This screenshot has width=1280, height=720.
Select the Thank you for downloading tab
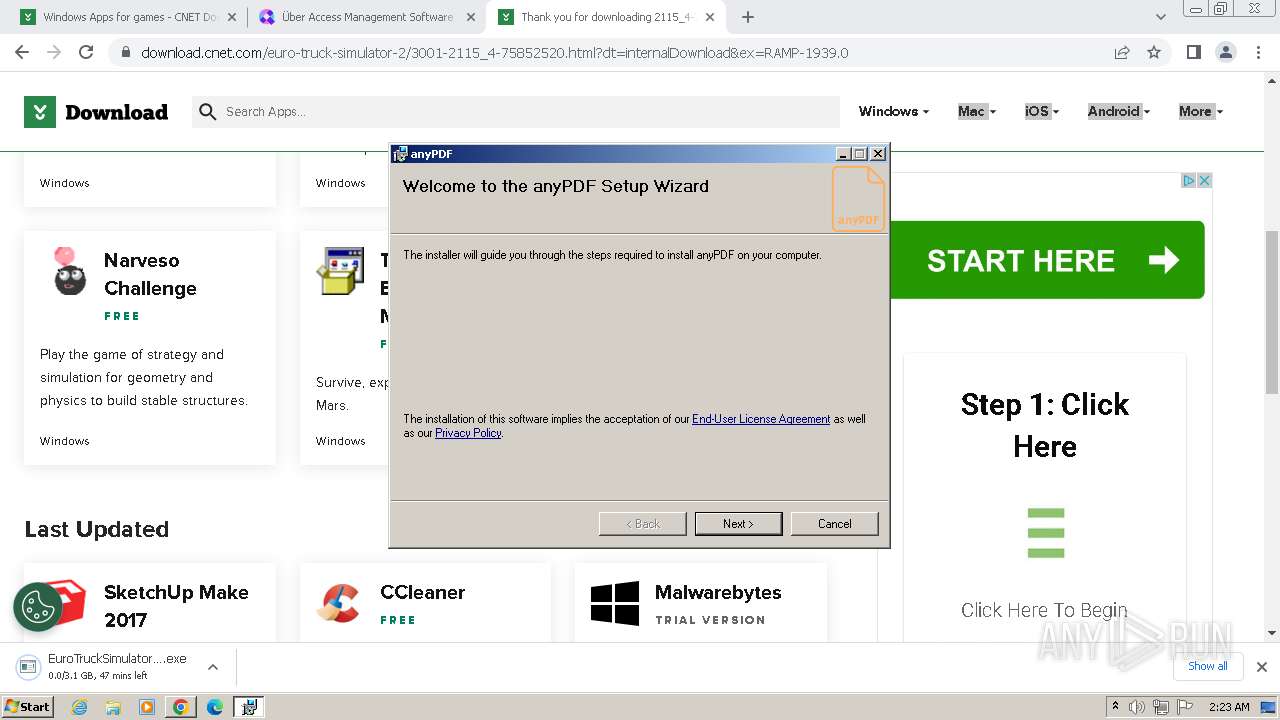click(x=607, y=17)
